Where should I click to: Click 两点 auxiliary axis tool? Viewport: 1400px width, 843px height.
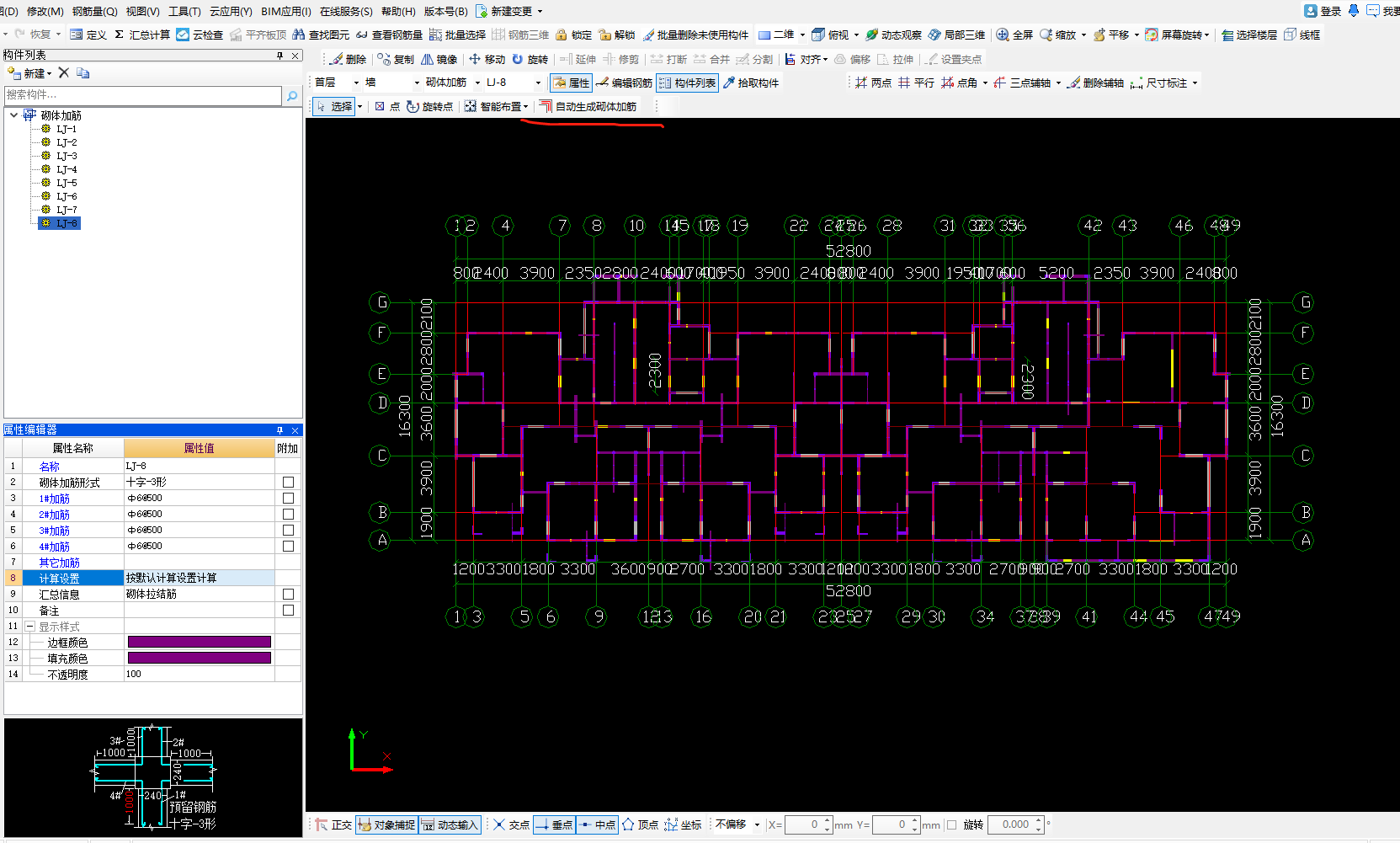[x=873, y=83]
